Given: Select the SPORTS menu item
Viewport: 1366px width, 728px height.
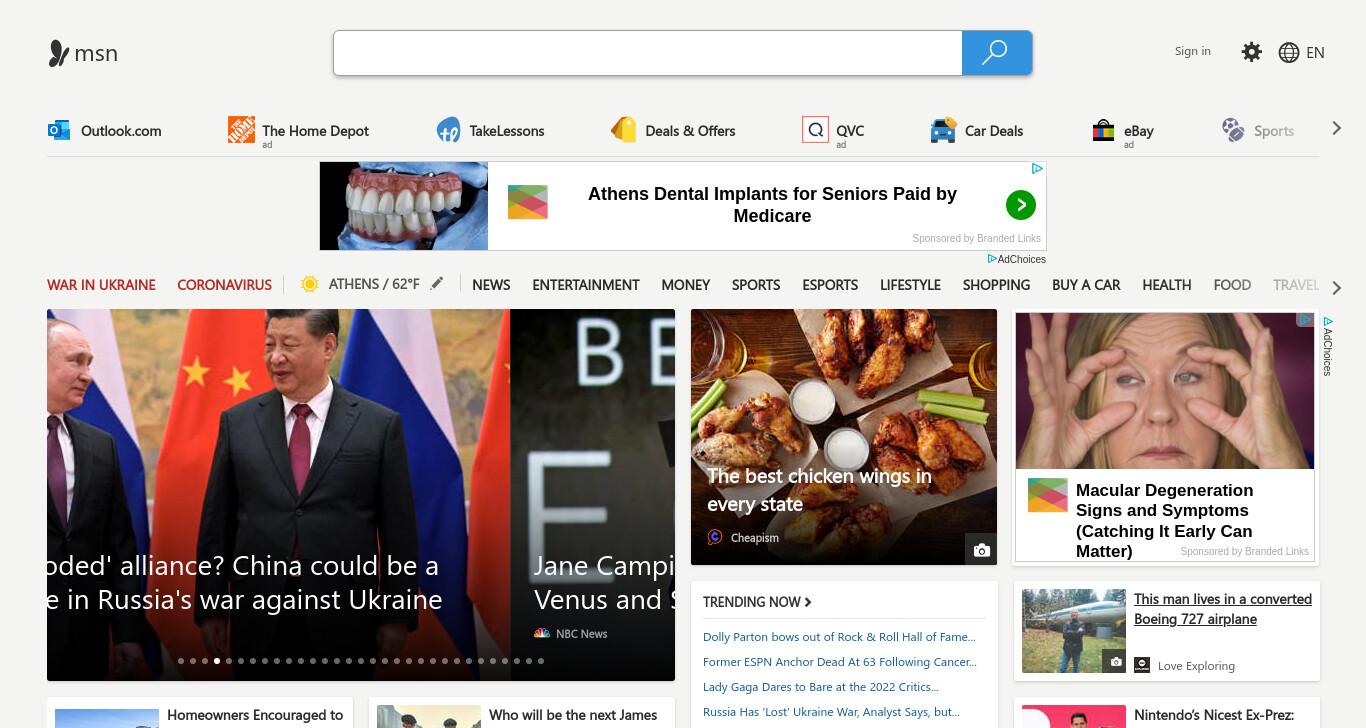Looking at the screenshot, I should pos(756,285).
